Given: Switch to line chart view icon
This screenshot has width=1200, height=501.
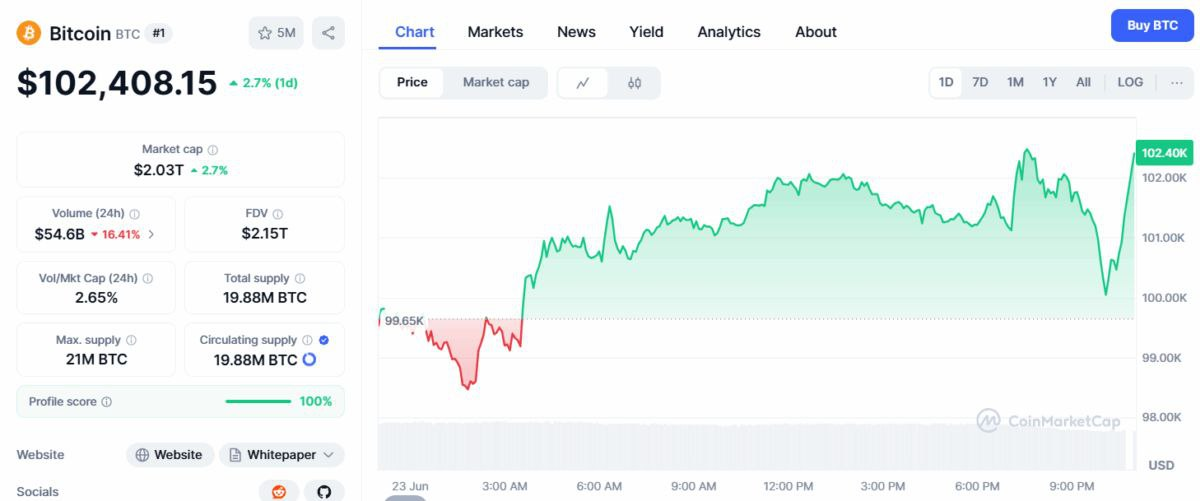Looking at the screenshot, I should pyautogui.click(x=583, y=83).
